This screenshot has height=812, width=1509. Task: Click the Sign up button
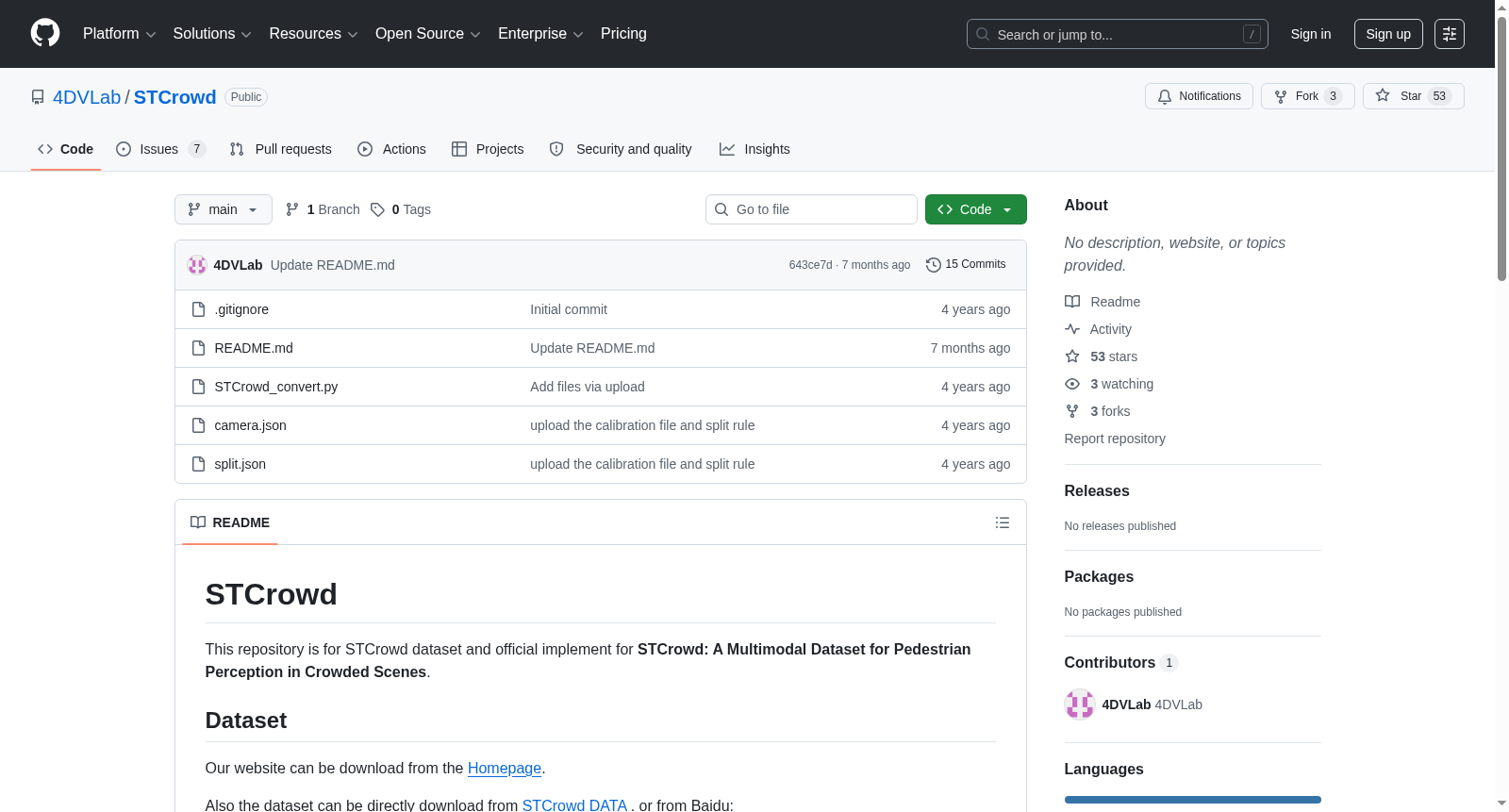tap(1388, 34)
